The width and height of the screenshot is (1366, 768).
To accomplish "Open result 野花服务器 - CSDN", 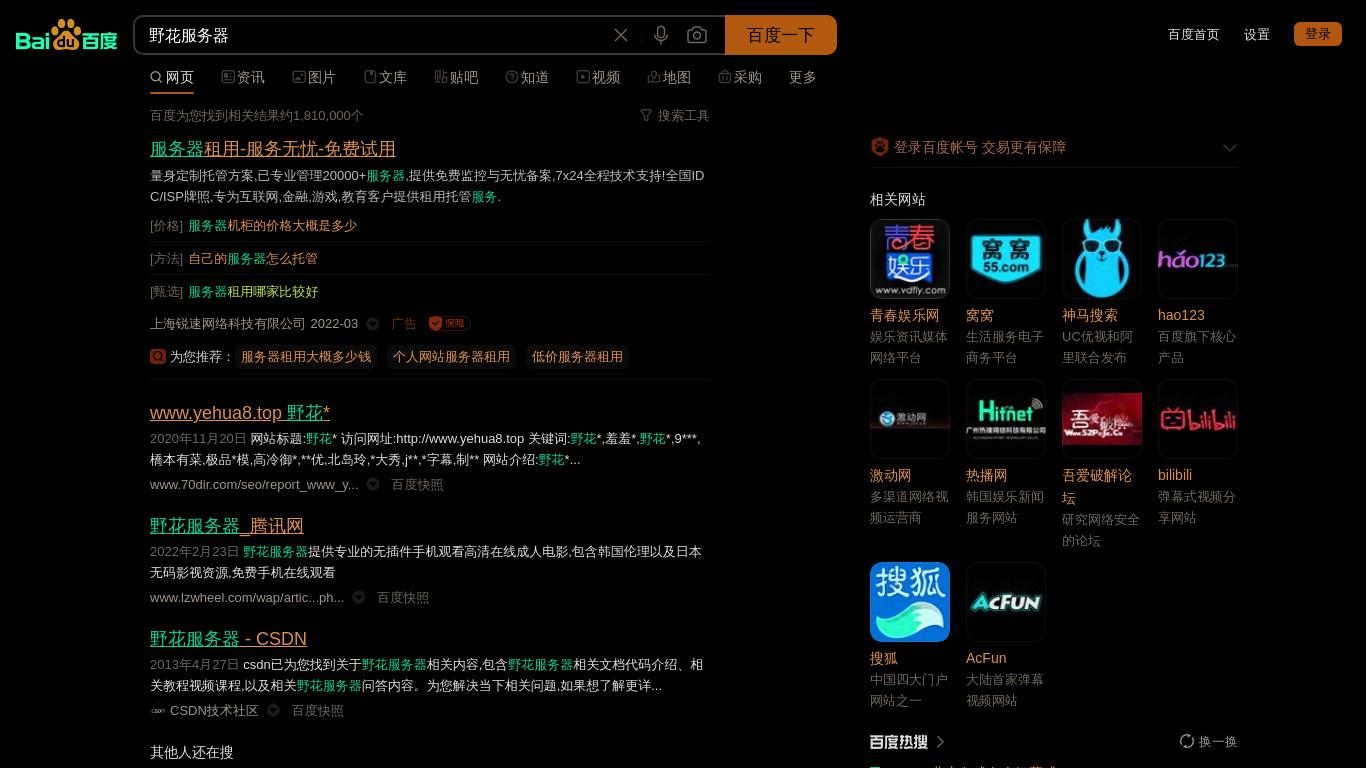I will pos(228,639).
